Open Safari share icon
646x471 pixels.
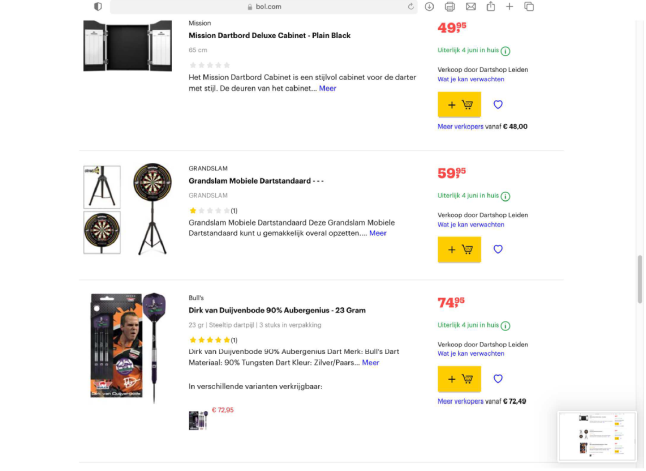pyautogui.click(x=489, y=7)
